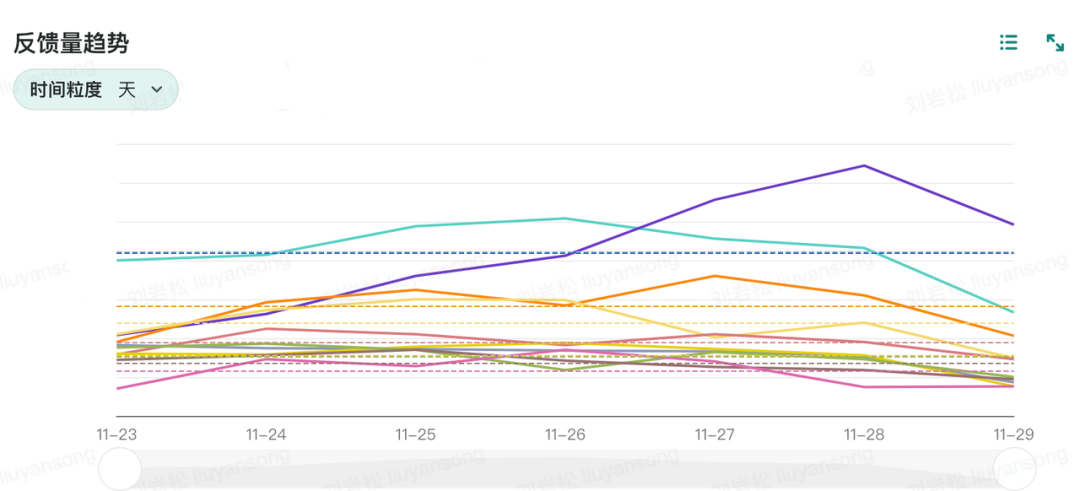The width and height of the screenshot is (1080, 491).
Task: Click the right range slider handle
Action: coord(1015,469)
